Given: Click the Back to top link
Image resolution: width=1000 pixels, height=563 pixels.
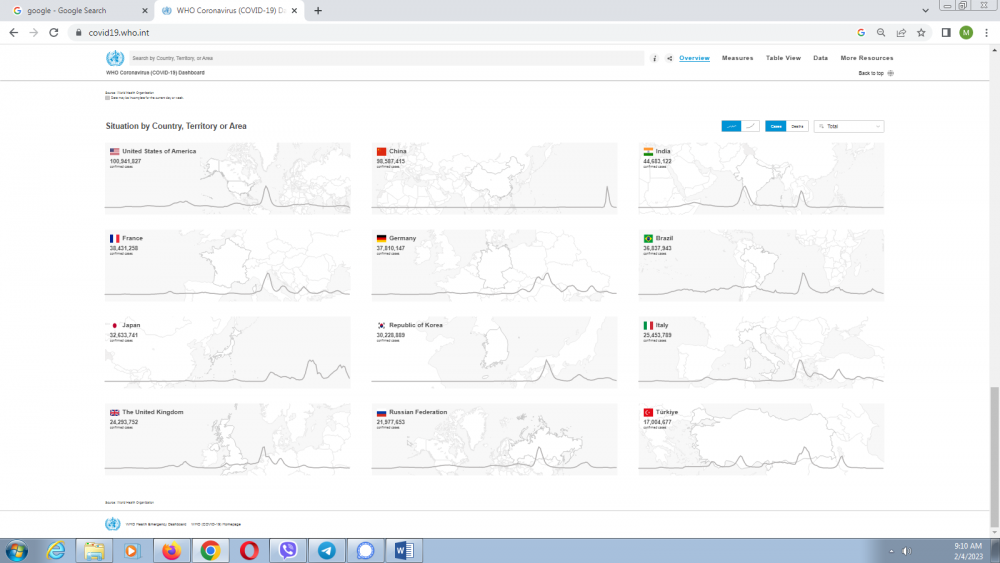Looking at the screenshot, I should [870, 73].
